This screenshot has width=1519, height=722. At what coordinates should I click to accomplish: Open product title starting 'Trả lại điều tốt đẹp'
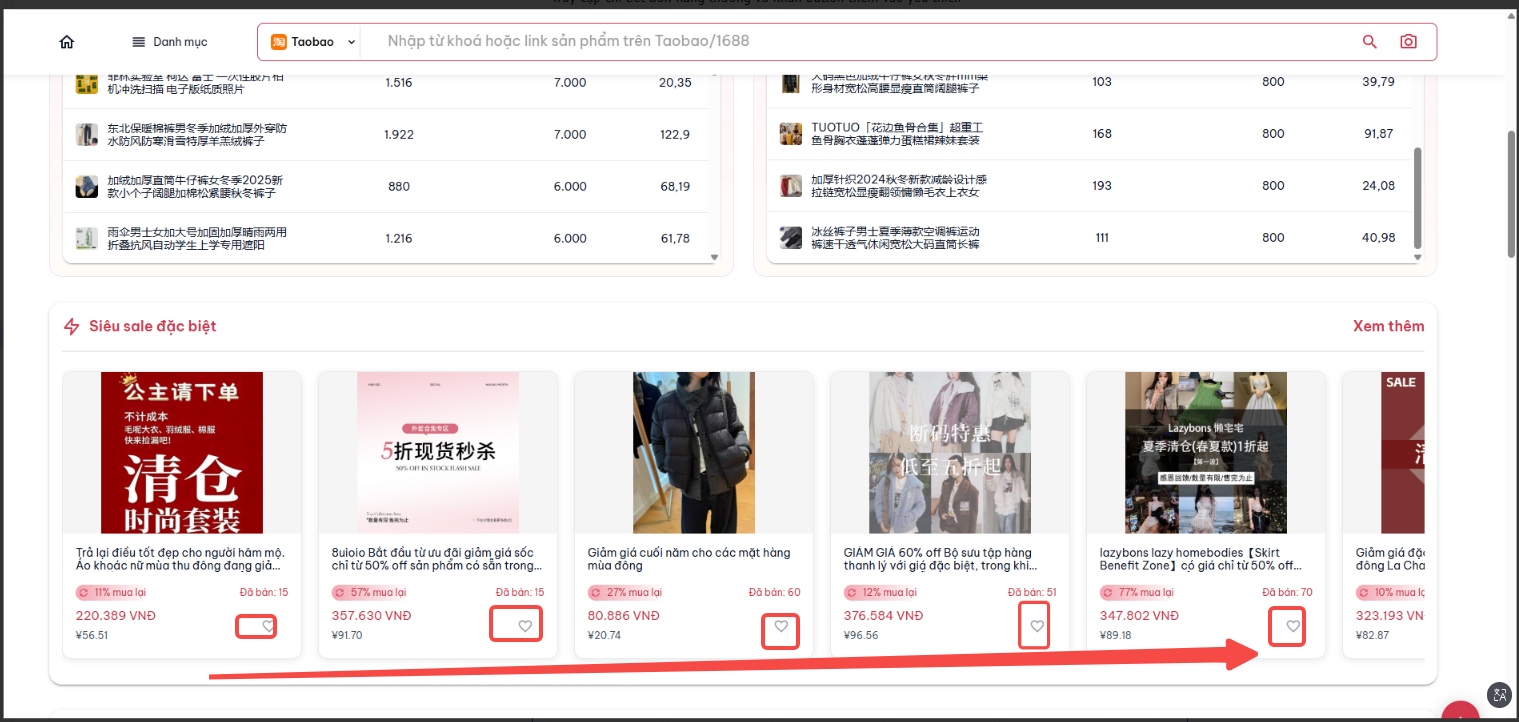[x=181, y=559]
